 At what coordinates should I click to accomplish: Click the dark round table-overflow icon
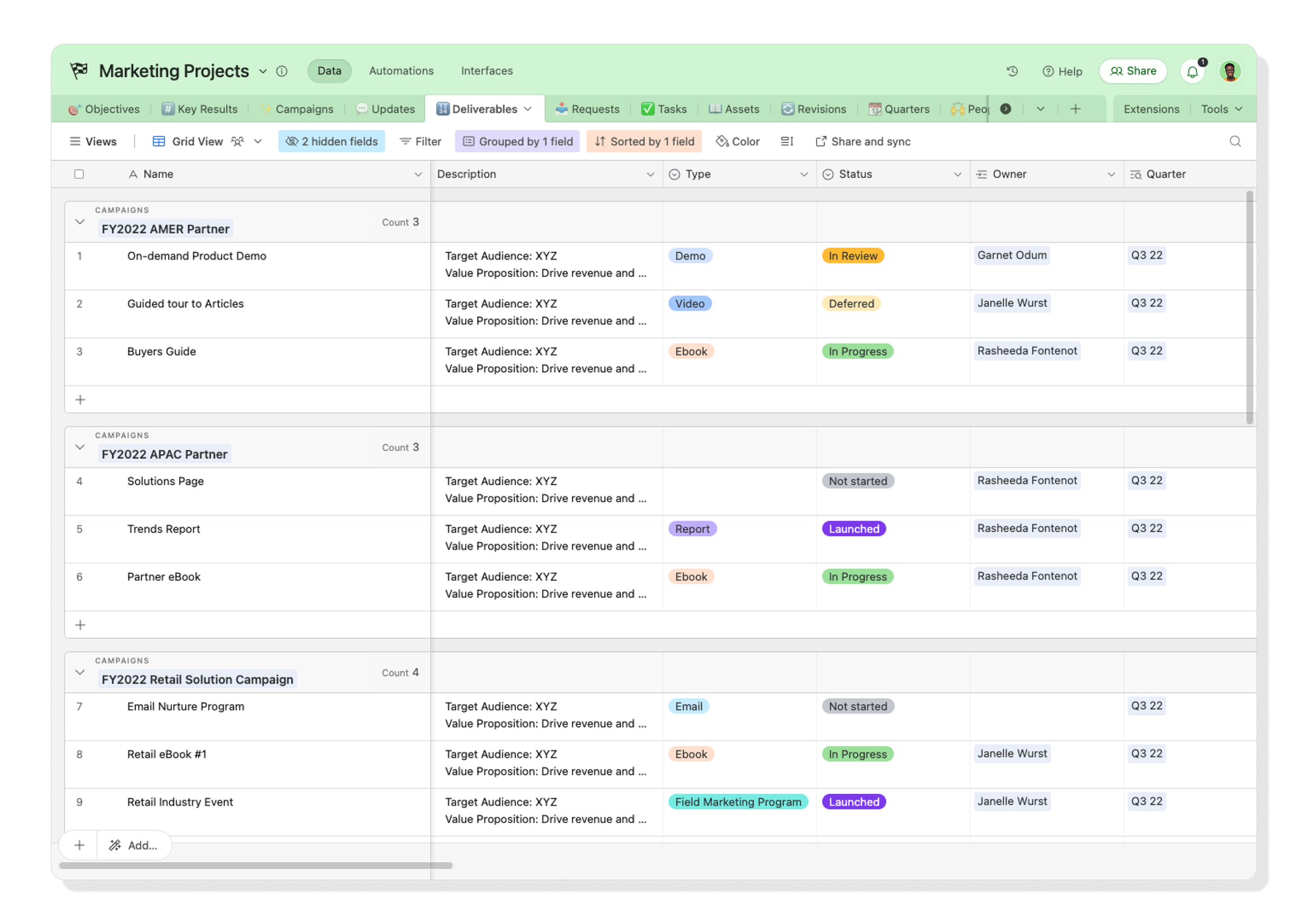pos(1006,109)
